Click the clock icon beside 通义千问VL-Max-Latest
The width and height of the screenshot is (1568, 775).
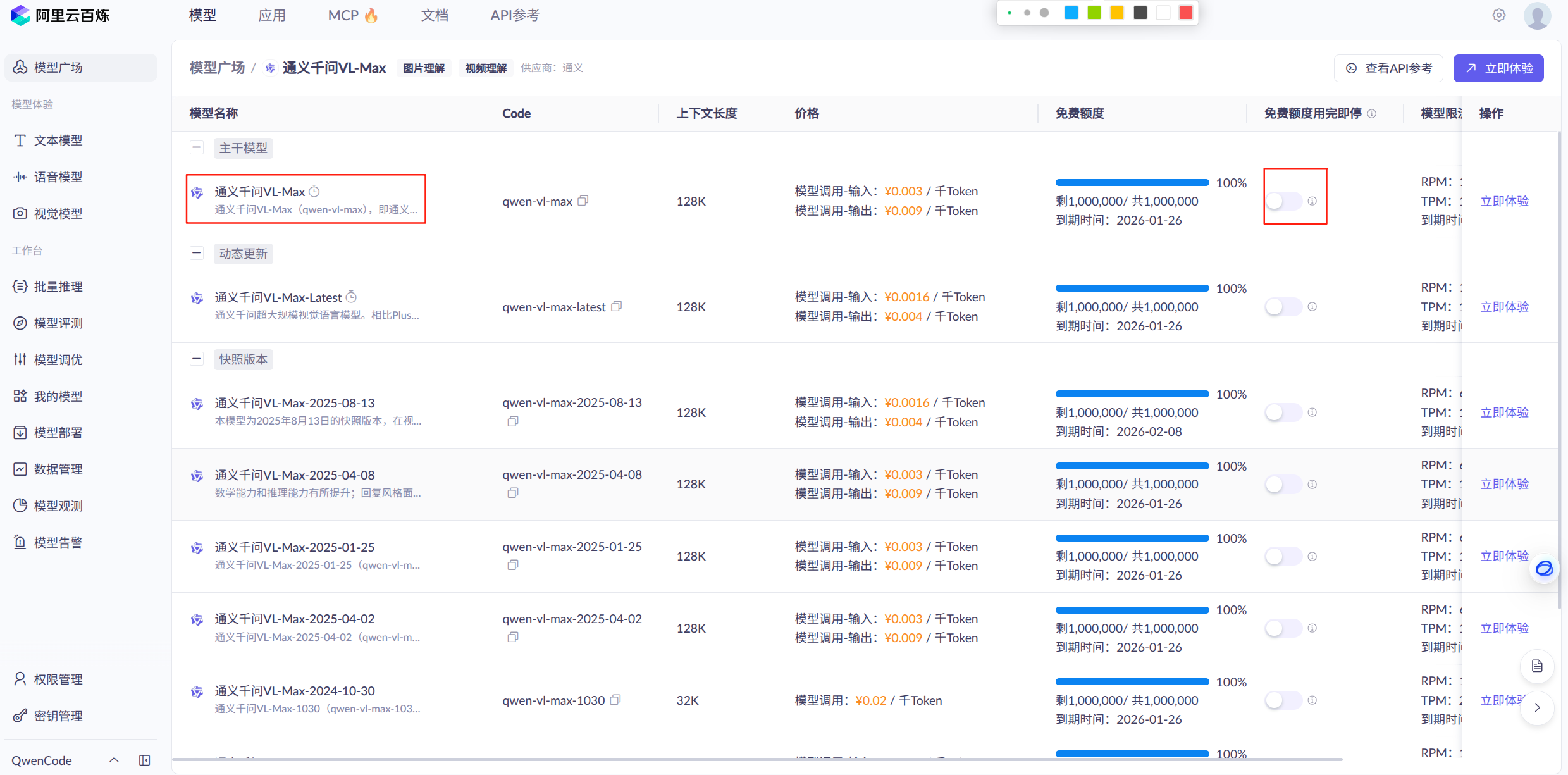point(351,297)
